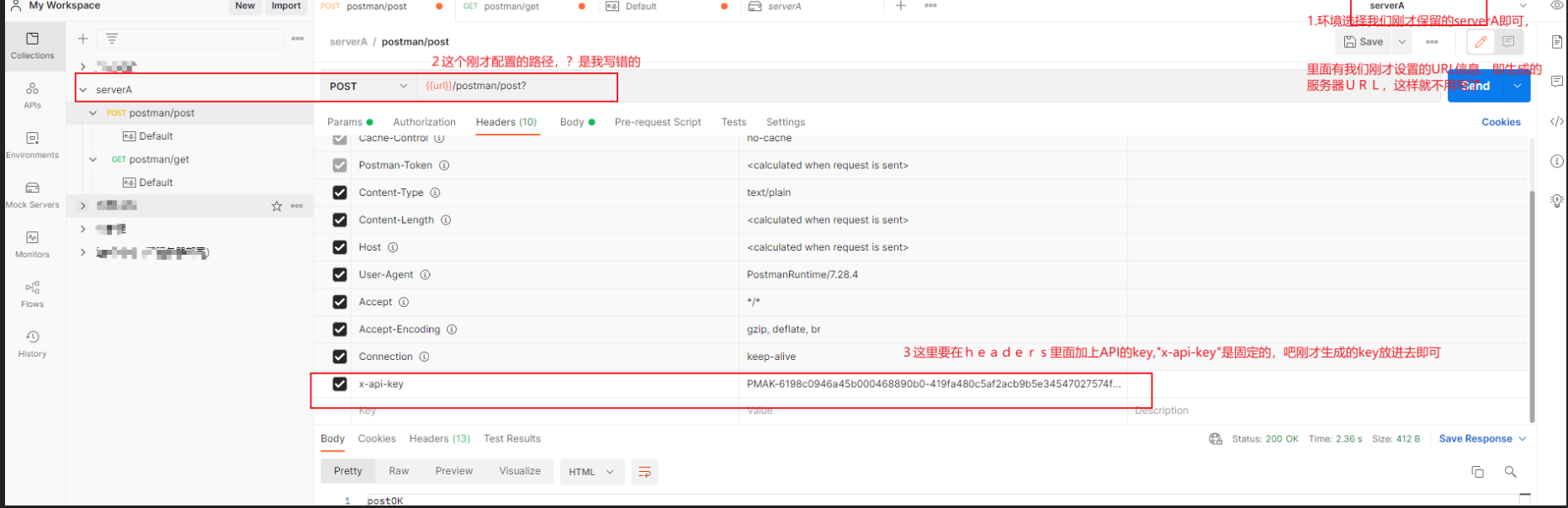Uncheck the Accept header
This screenshot has height=508, width=1568.
[340, 302]
